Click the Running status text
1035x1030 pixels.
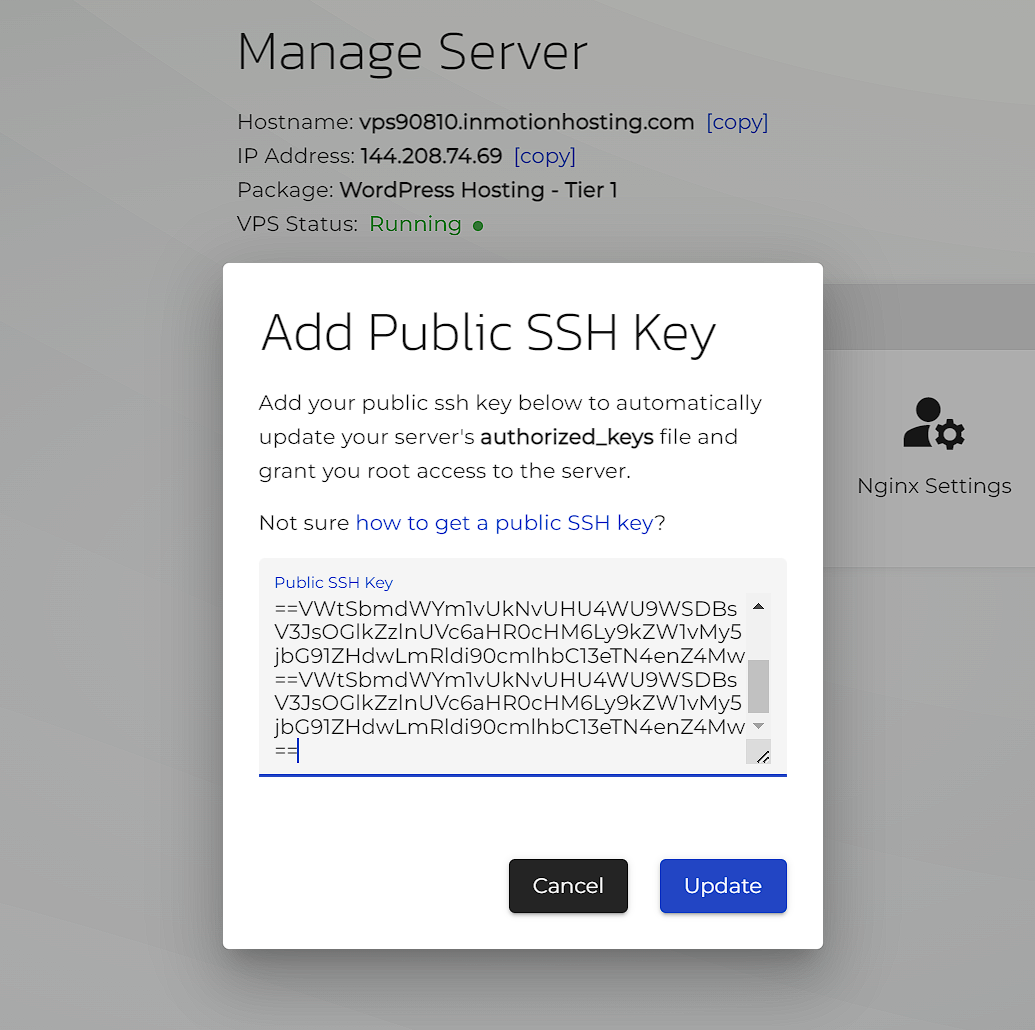pos(415,224)
